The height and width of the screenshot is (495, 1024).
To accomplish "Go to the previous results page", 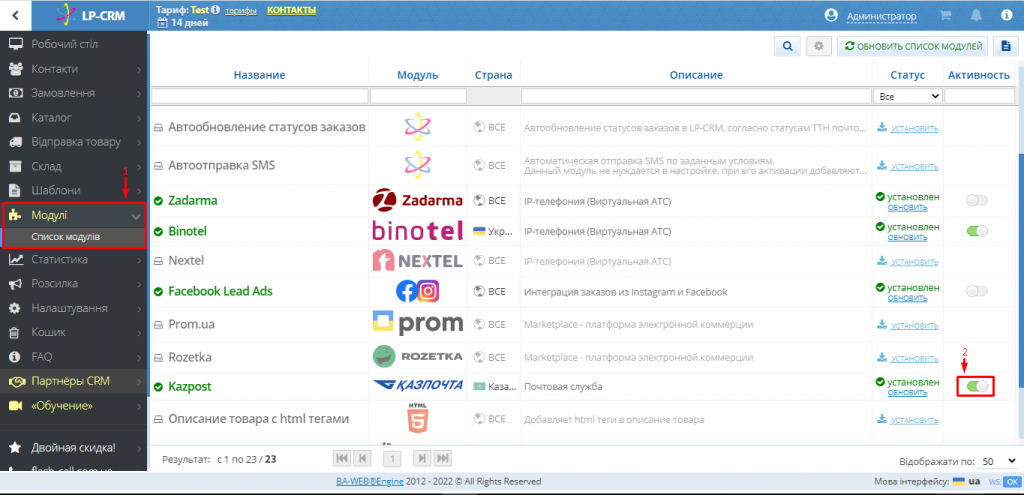I will 362,459.
